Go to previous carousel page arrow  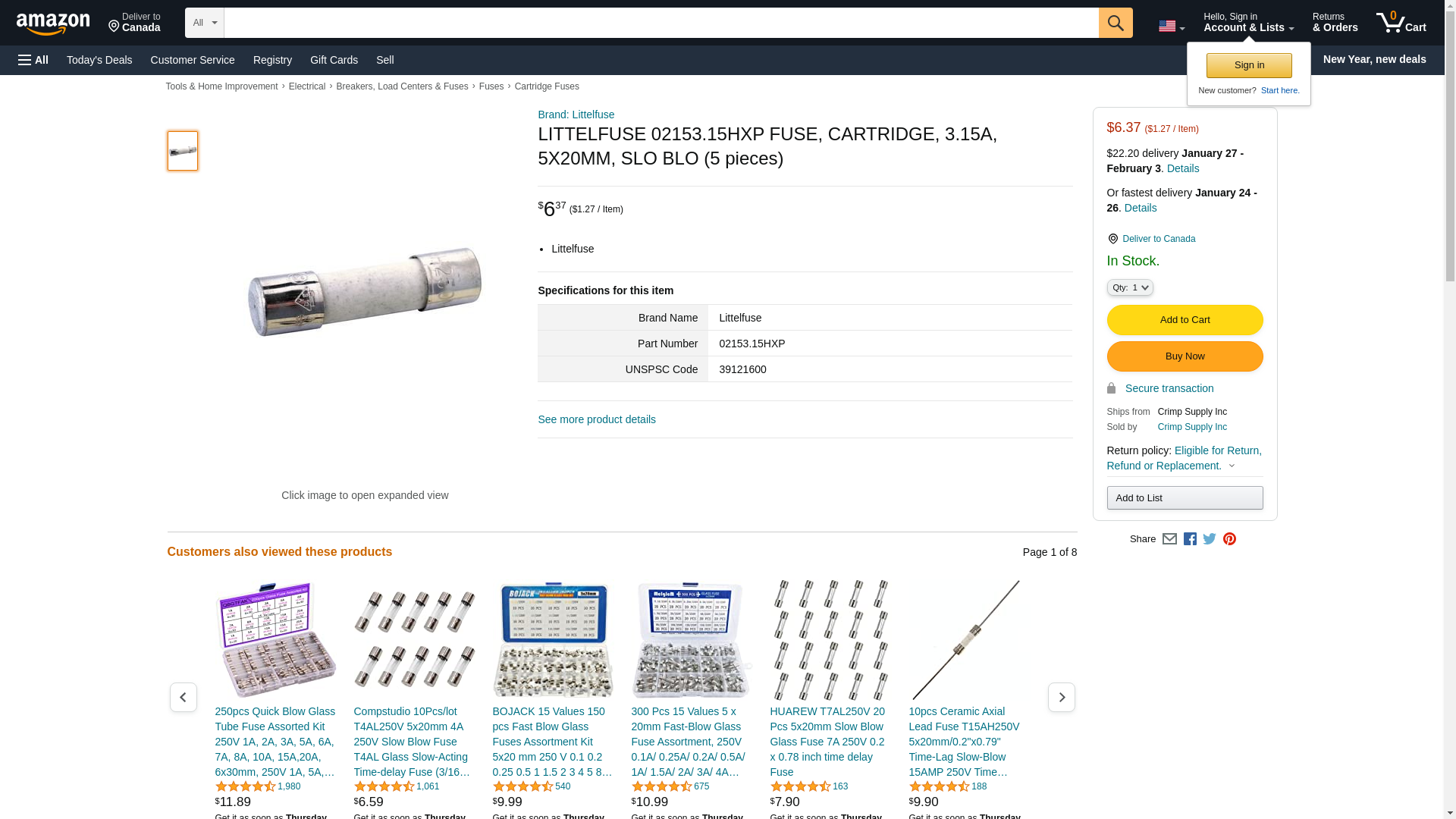click(183, 697)
